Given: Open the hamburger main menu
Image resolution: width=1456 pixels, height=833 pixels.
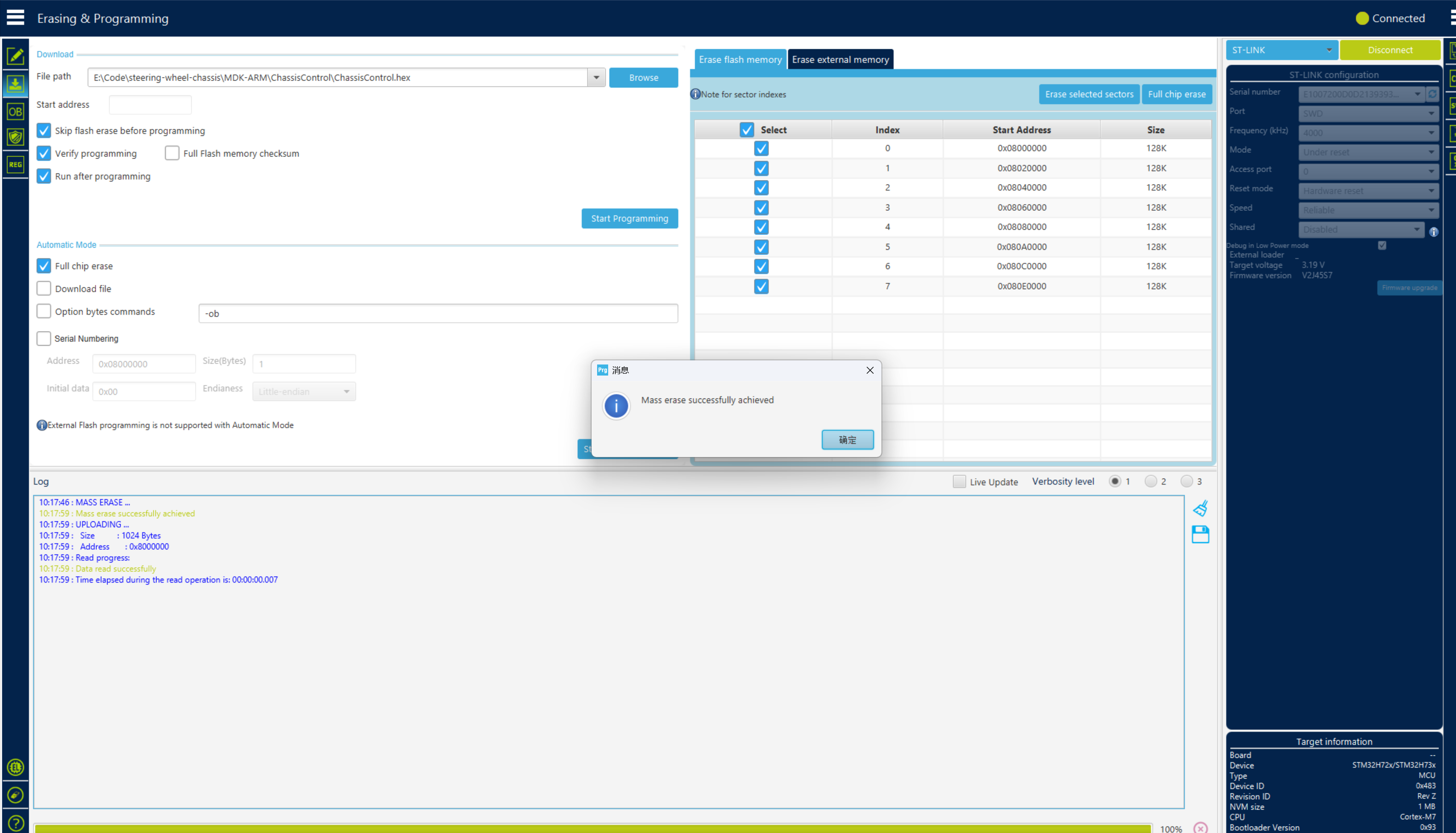Looking at the screenshot, I should tap(16, 18).
